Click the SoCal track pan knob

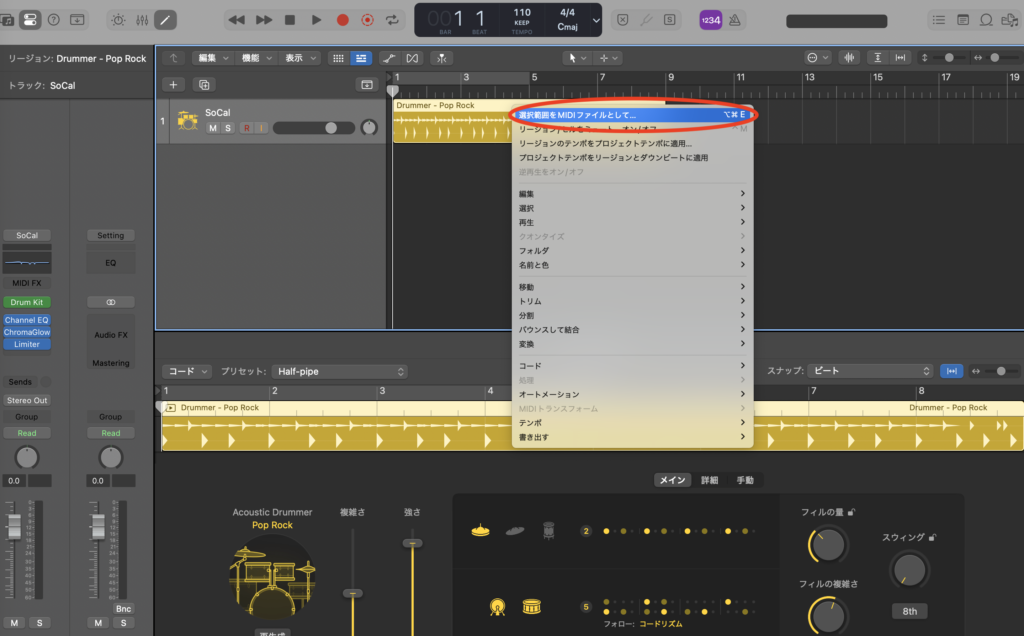369,128
